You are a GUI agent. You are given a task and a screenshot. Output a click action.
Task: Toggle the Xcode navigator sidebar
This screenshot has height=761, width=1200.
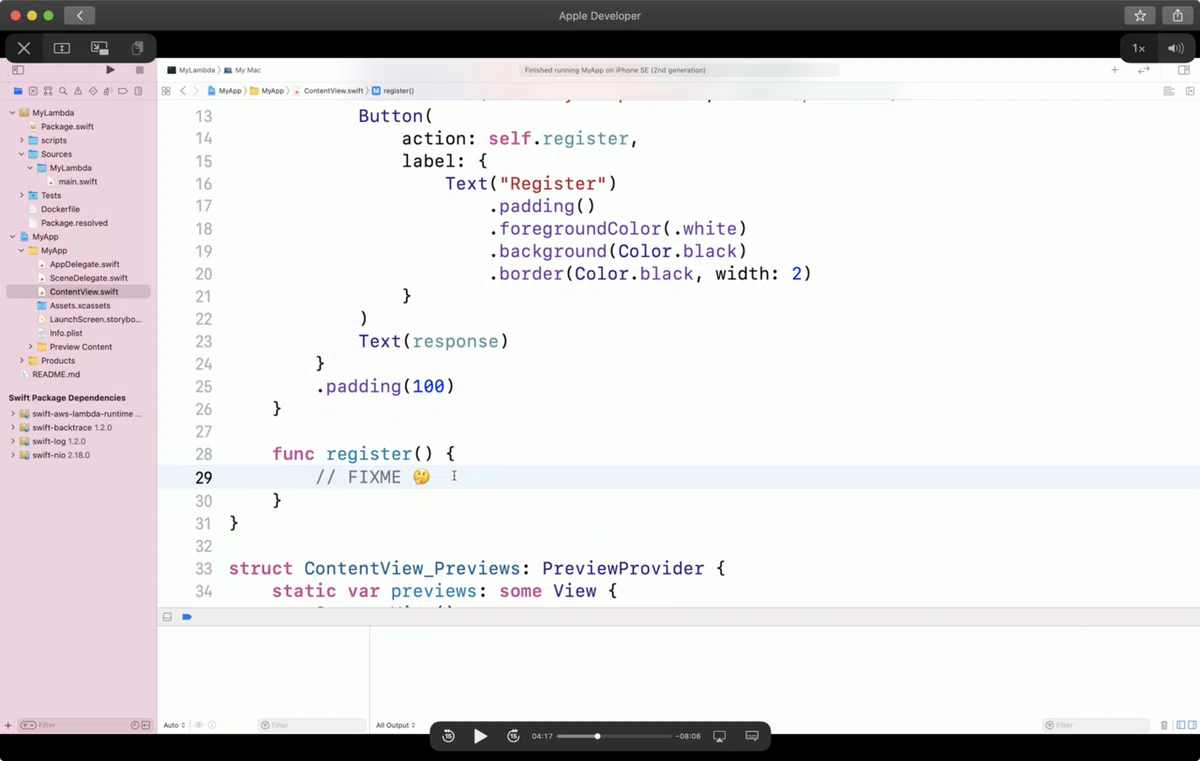(x=18, y=70)
